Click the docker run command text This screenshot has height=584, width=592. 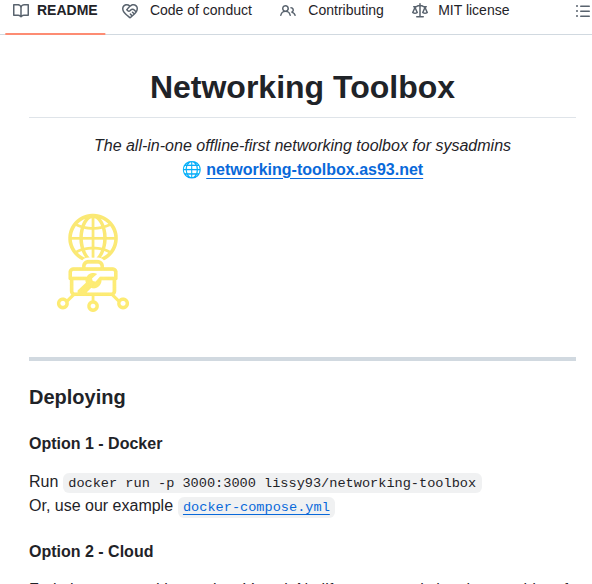click(272, 483)
